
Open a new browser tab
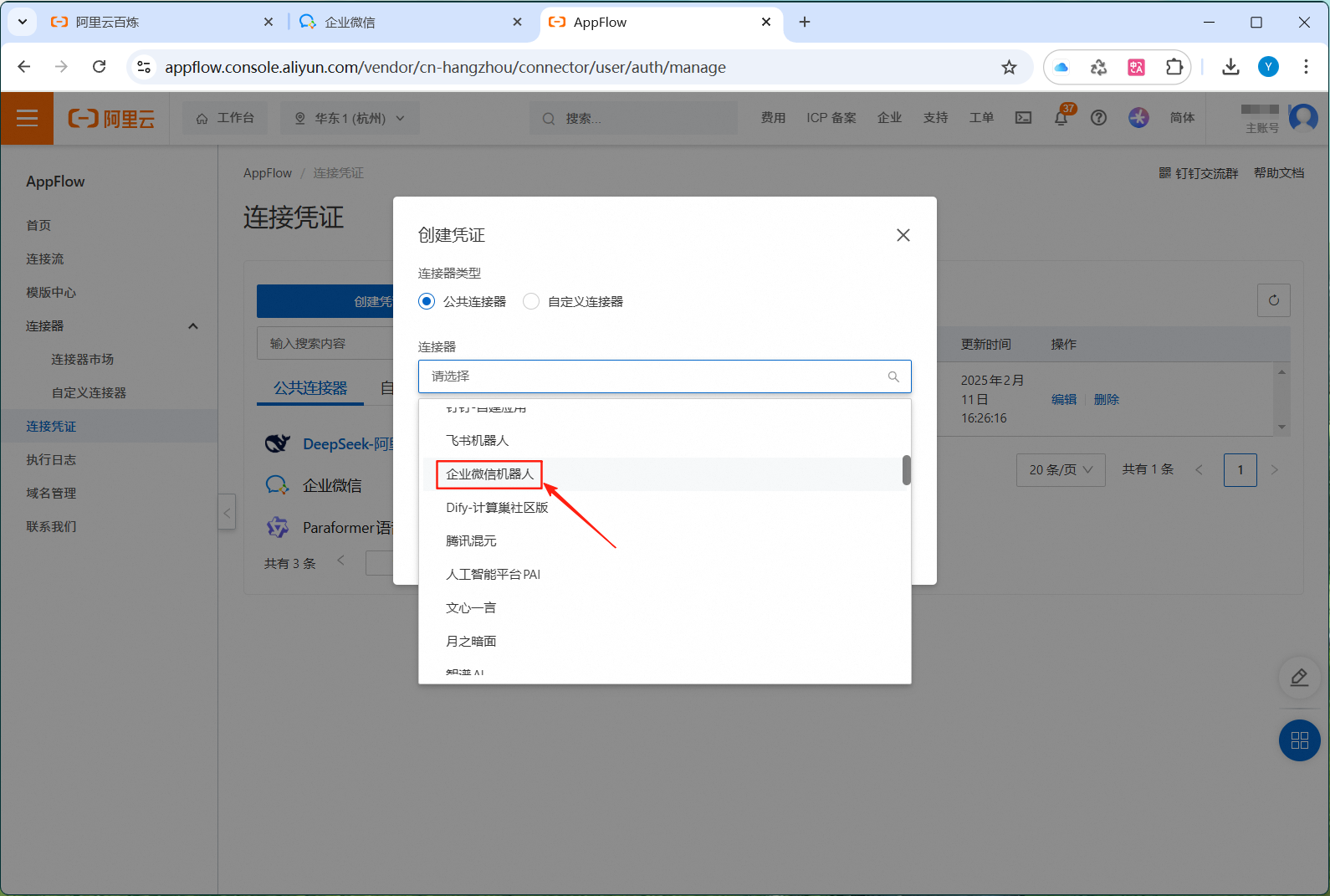pos(805,23)
